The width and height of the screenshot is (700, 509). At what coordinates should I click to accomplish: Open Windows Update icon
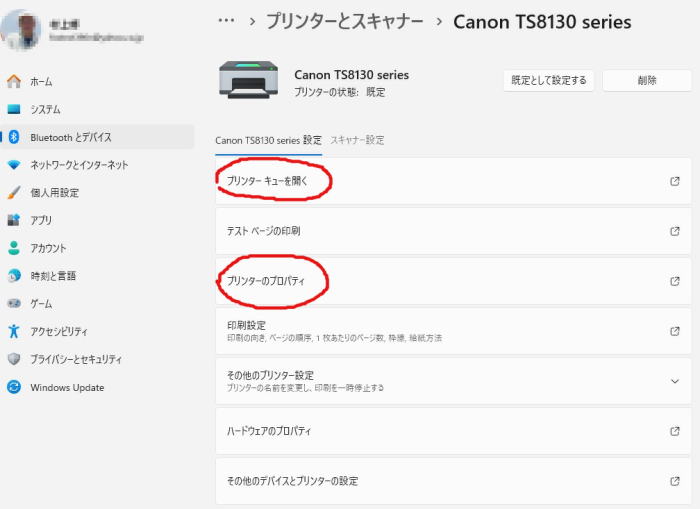click(x=14, y=387)
